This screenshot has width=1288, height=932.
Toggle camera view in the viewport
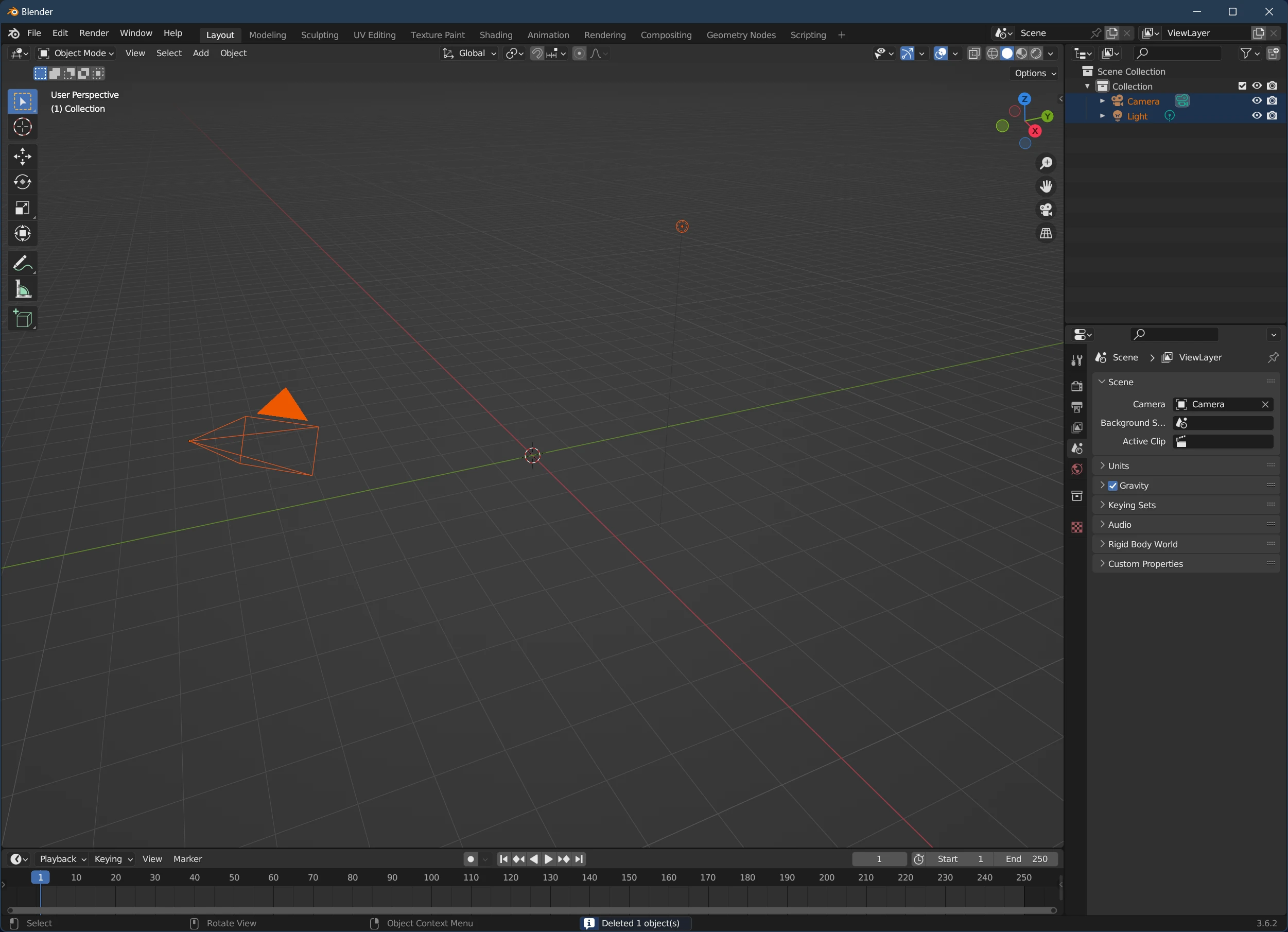click(1046, 210)
